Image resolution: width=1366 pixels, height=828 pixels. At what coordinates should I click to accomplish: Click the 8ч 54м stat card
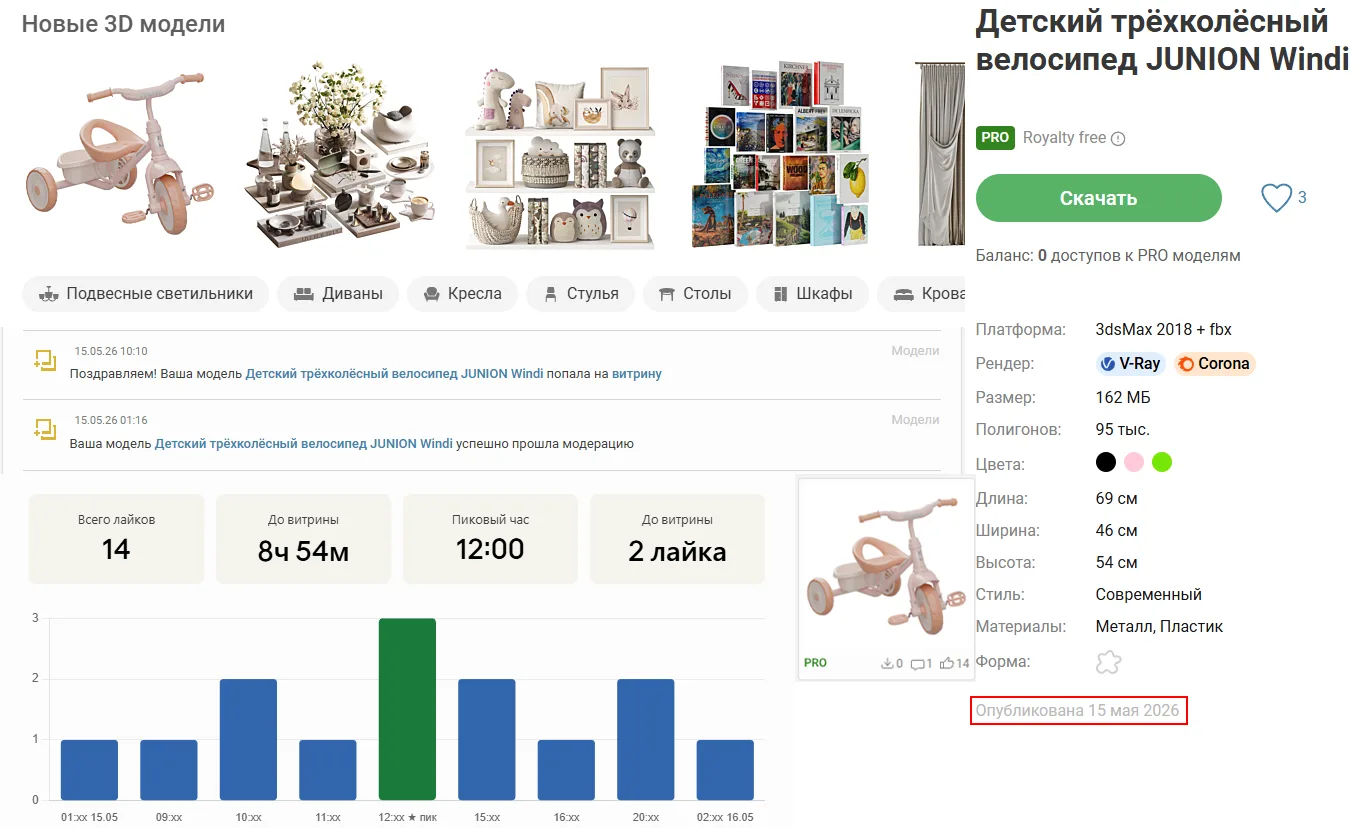pyautogui.click(x=303, y=539)
